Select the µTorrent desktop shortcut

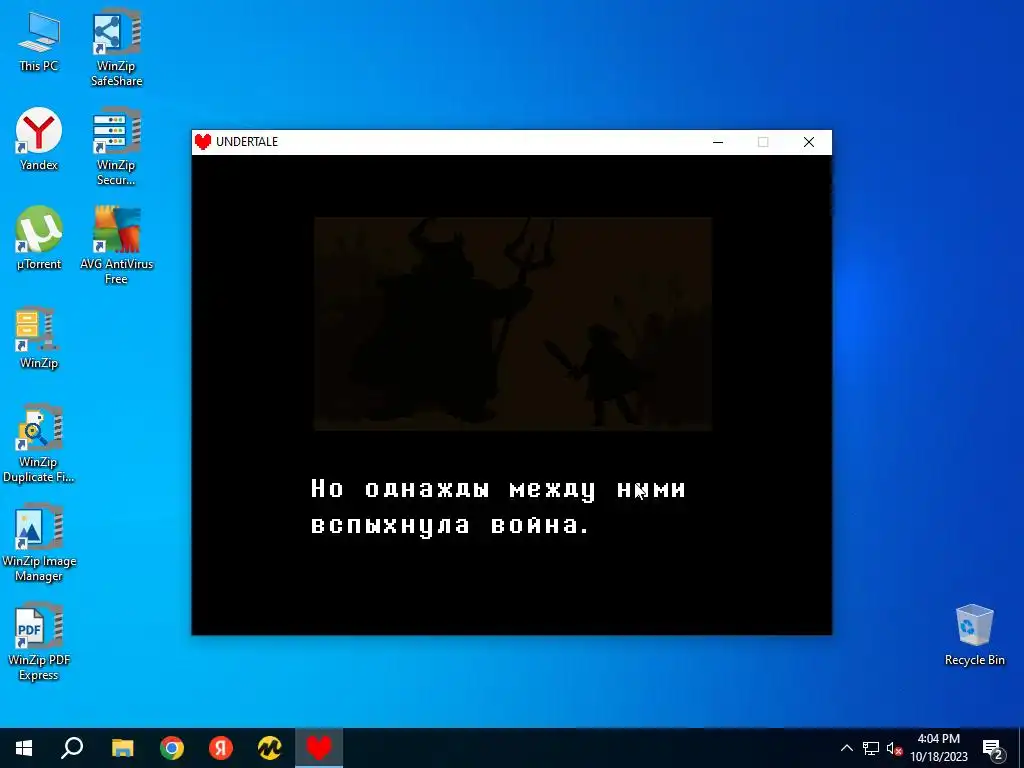[39, 238]
